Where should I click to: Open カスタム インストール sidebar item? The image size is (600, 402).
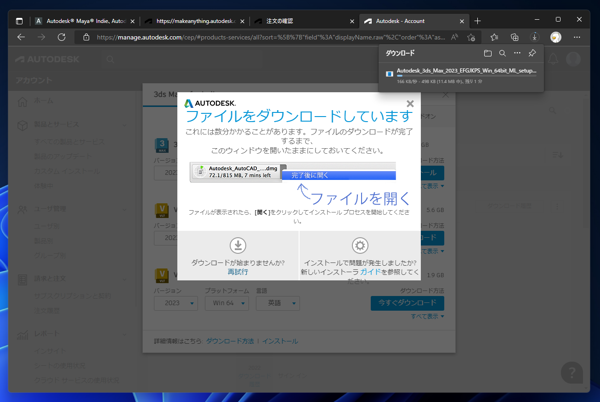pos(67,171)
